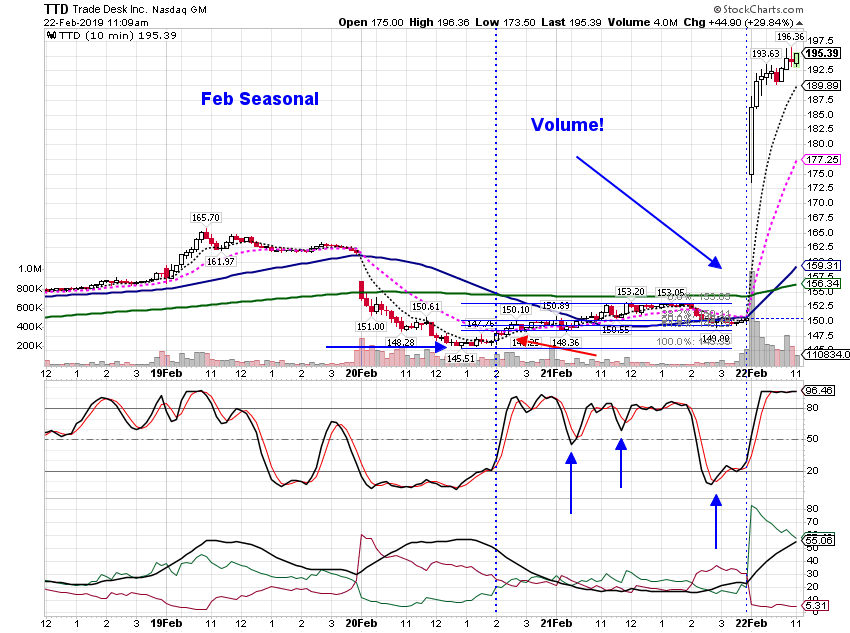
Task: Click the blue 159.31 moving average tag
Action: tap(822, 265)
